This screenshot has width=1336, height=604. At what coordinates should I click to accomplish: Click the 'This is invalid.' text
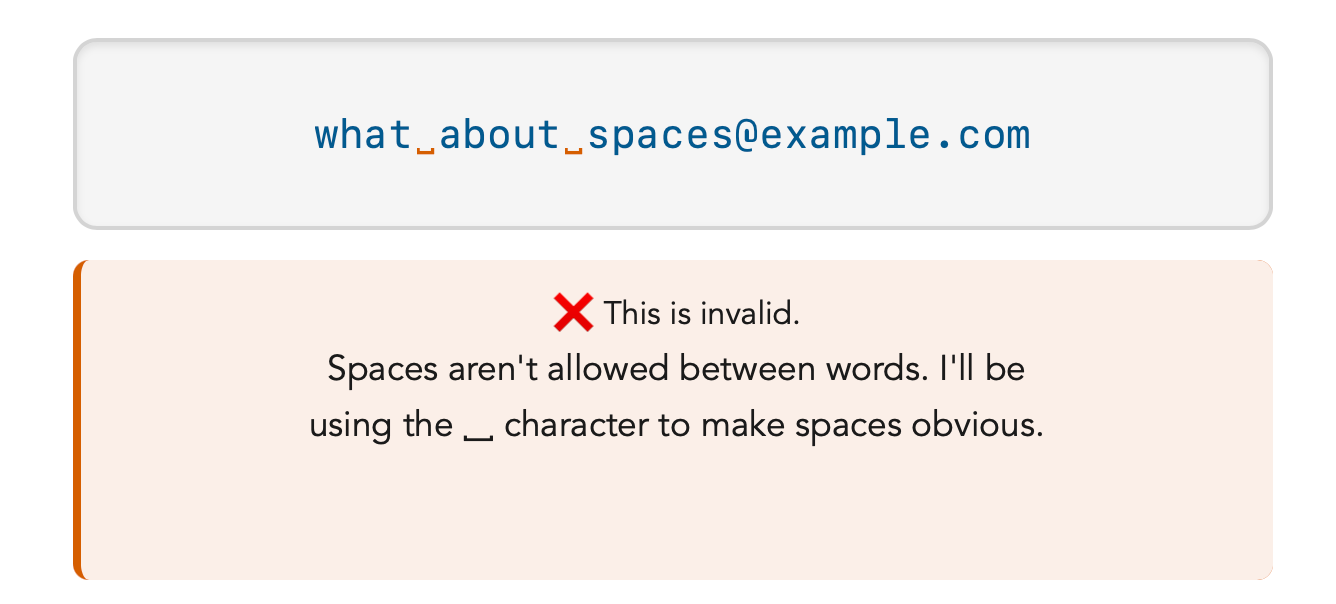pos(702,313)
